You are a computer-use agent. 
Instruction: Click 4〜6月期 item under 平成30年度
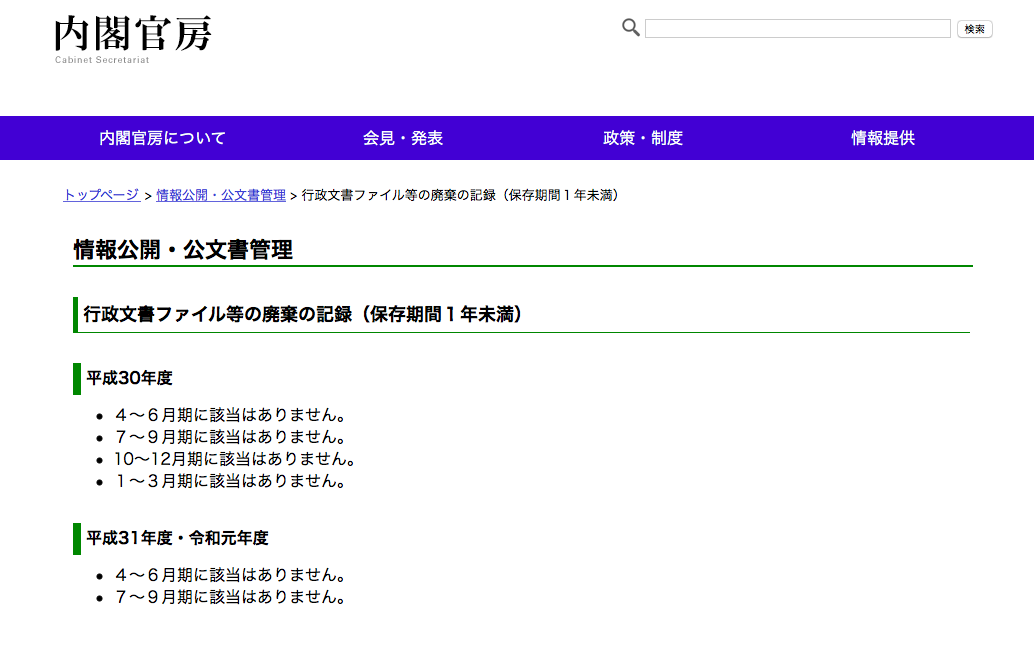230,415
